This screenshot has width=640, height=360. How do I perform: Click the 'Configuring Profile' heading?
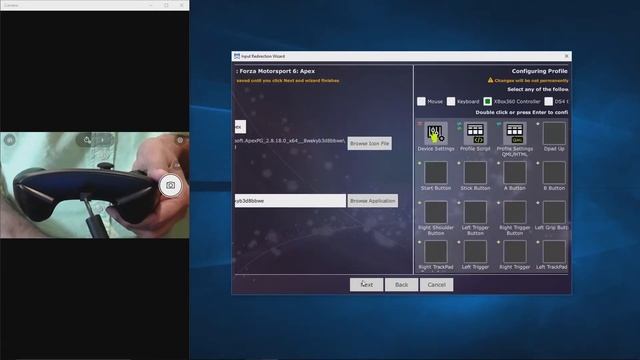pyautogui.click(x=540, y=71)
